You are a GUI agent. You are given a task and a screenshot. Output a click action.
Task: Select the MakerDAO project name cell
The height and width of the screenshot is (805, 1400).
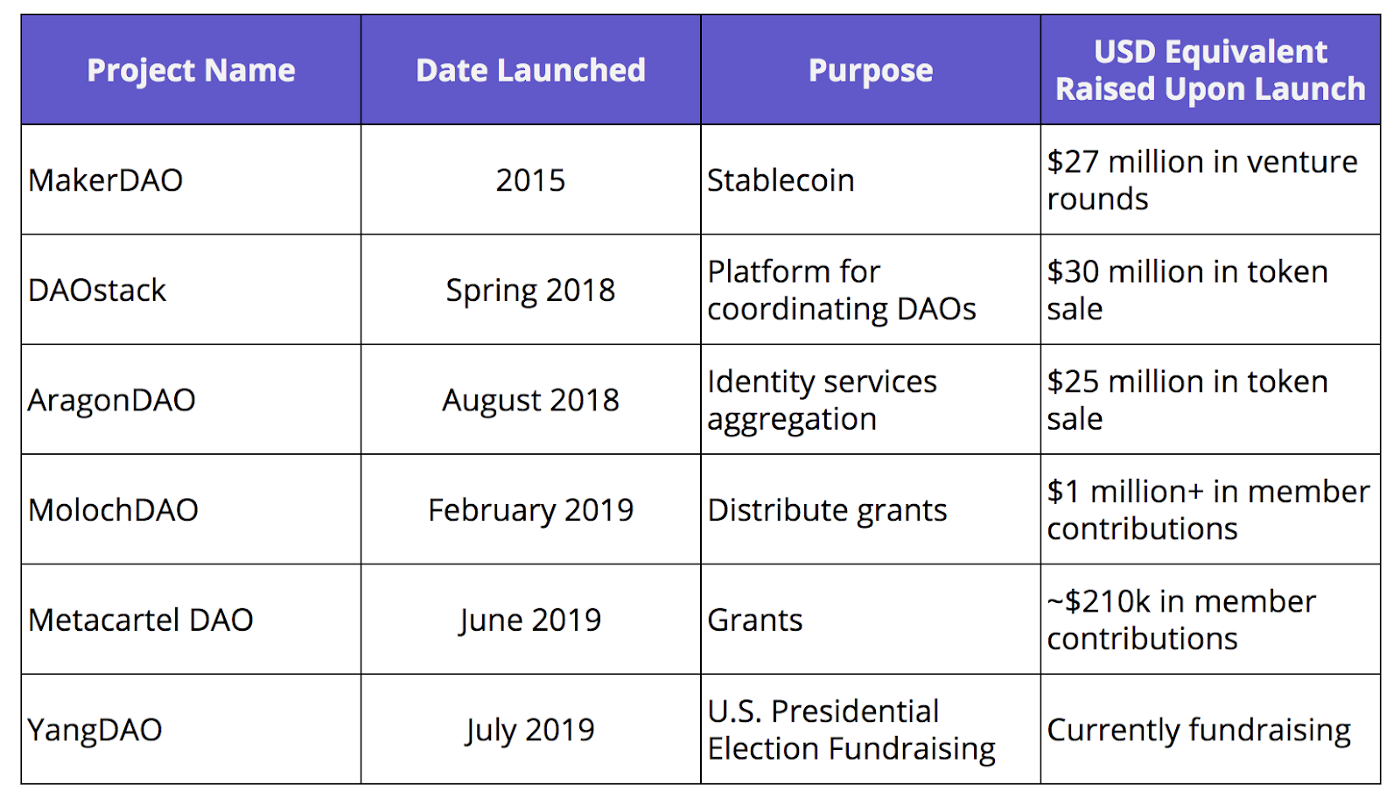click(x=106, y=180)
